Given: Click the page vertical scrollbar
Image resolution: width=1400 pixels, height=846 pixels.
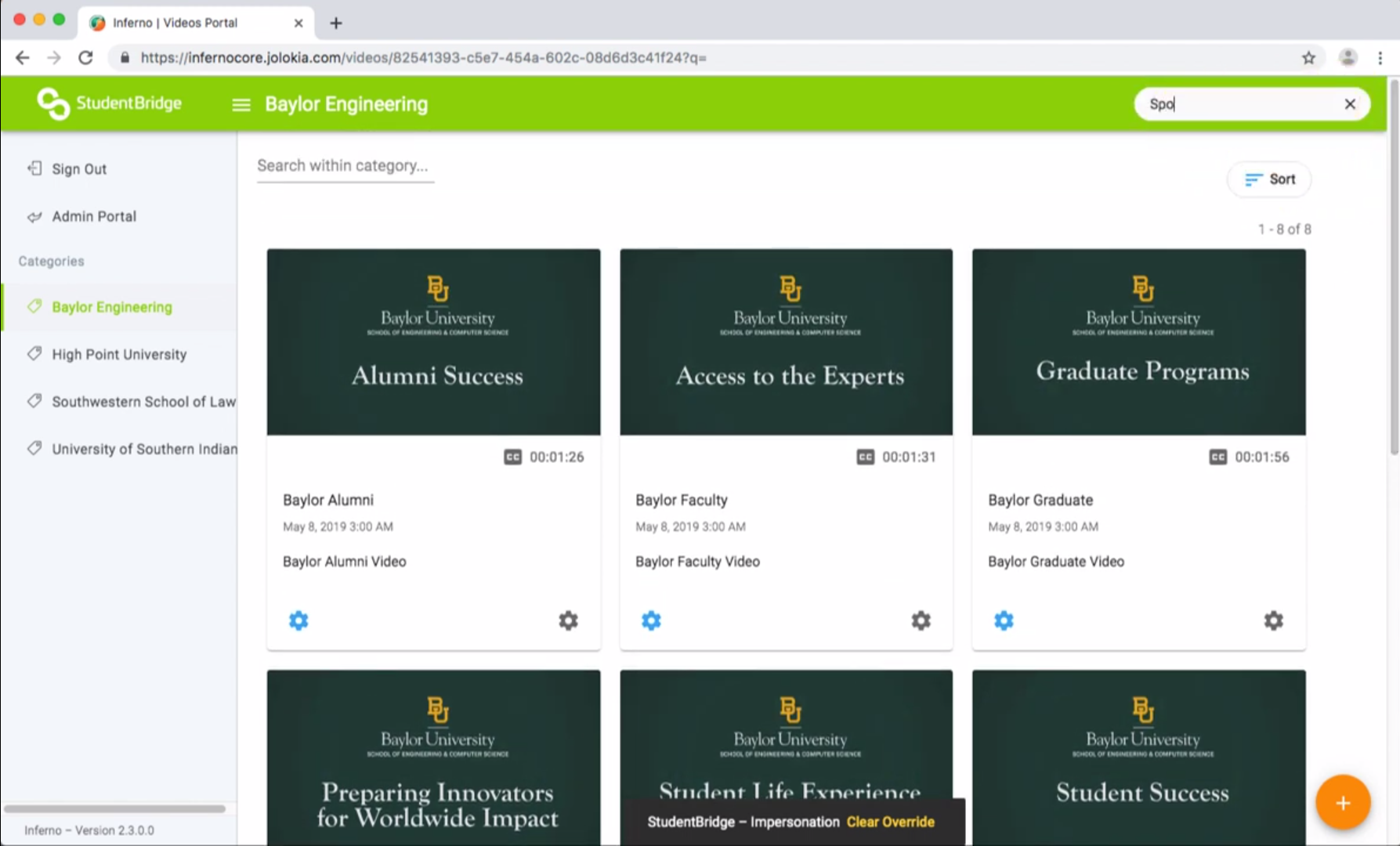Looking at the screenshot, I should click(x=1395, y=266).
